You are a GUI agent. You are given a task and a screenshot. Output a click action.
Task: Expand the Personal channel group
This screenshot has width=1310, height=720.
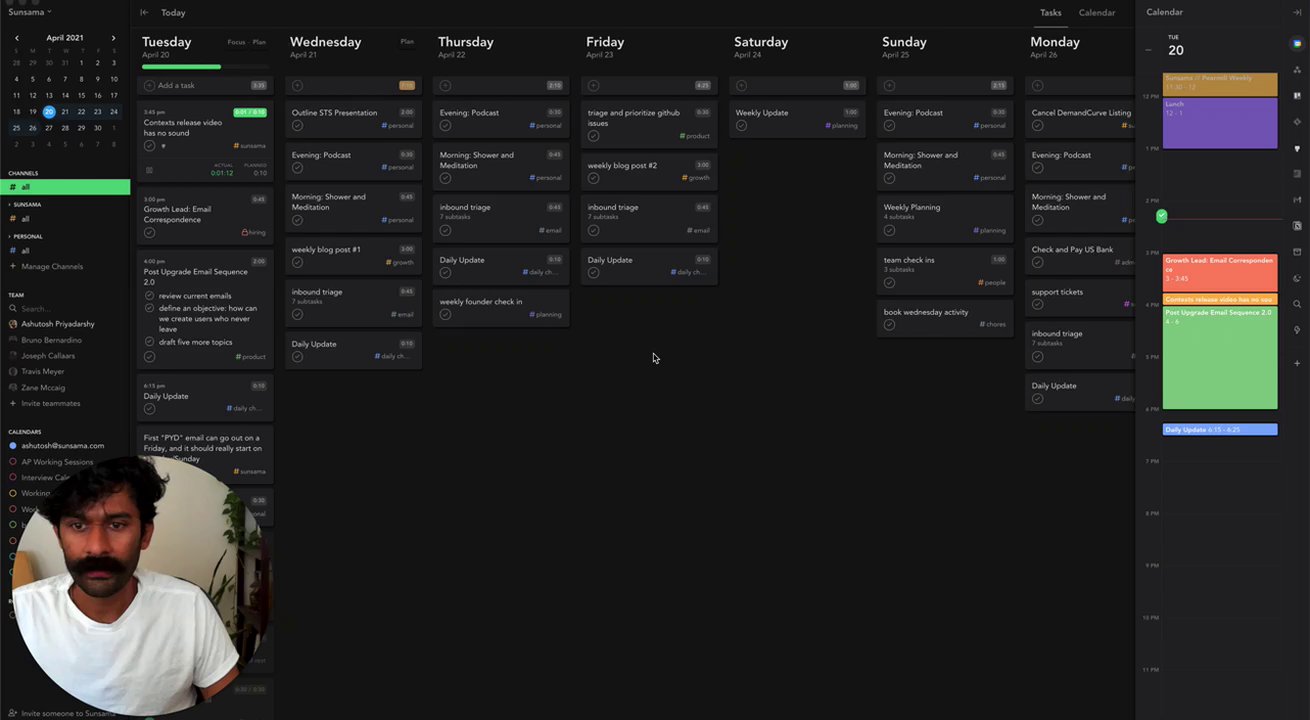10,237
